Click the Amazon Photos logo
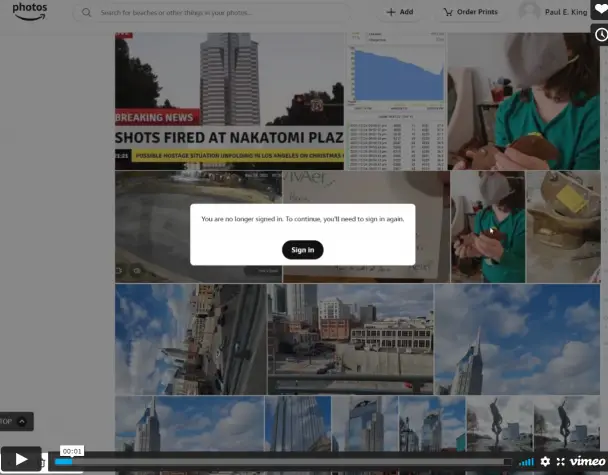 pyautogui.click(x=30, y=11)
